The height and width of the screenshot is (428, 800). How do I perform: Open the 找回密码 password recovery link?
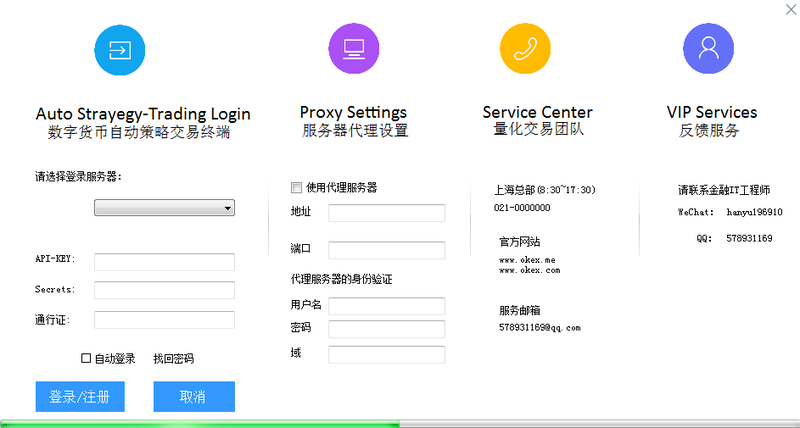pos(173,359)
